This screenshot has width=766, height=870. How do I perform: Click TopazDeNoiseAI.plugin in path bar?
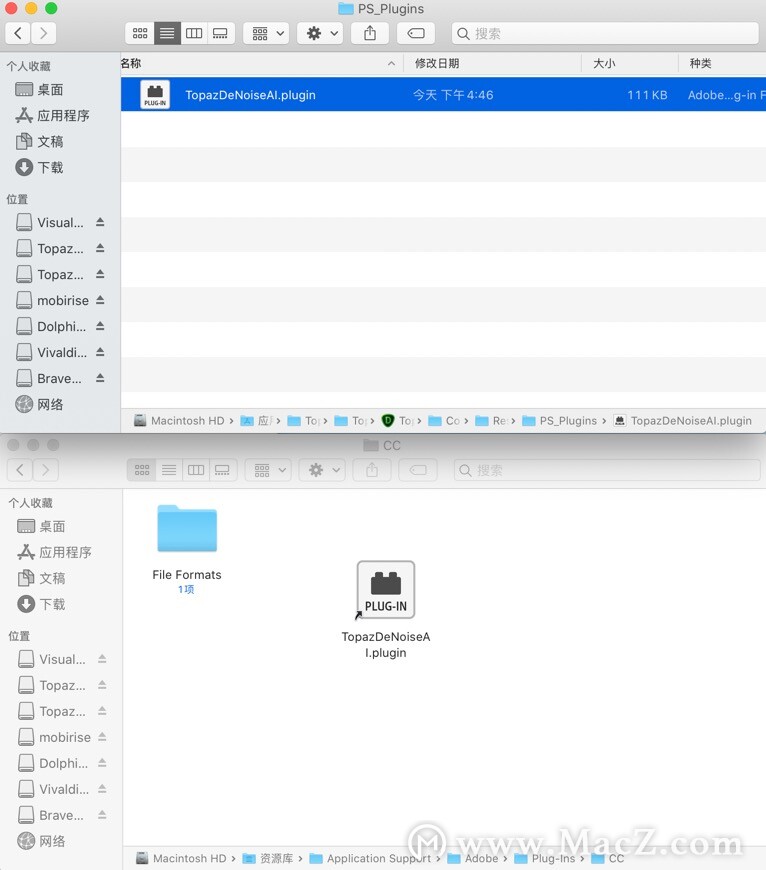pyautogui.click(x=683, y=421)
